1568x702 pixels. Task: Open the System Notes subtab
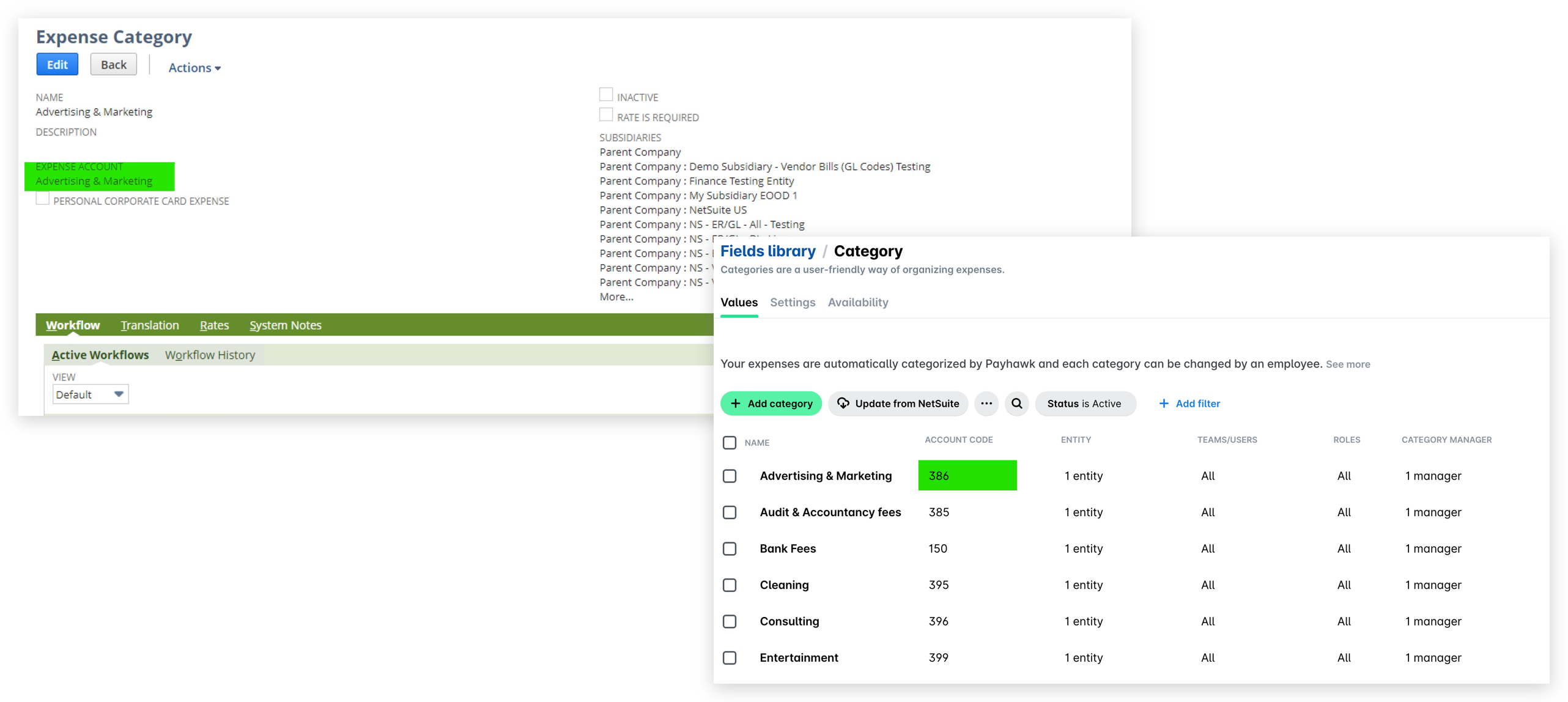point(285,325)
